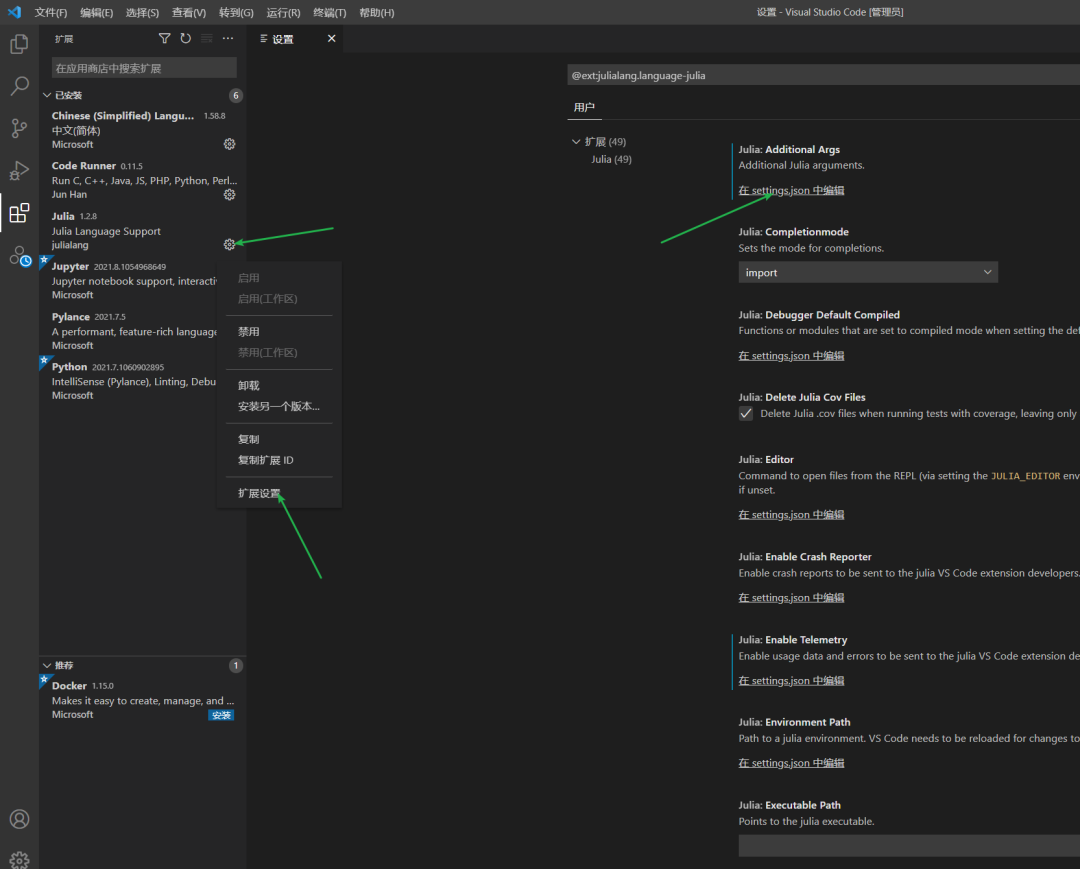
Task: Clear extensions search results icon
Action: pos(207,39)
